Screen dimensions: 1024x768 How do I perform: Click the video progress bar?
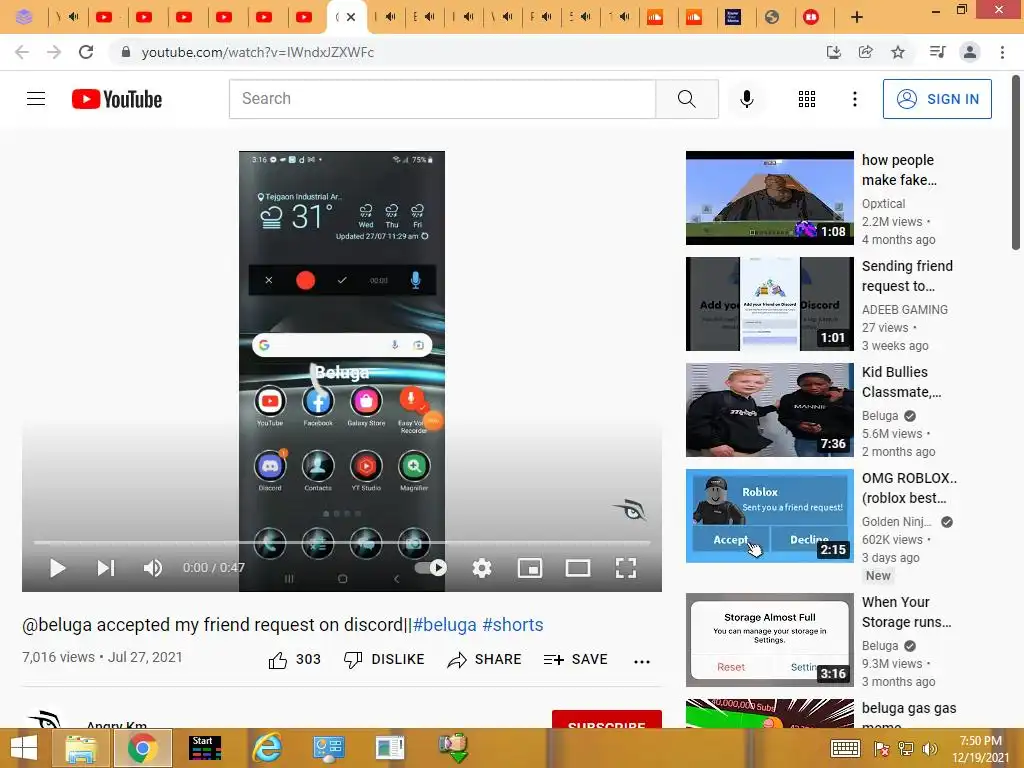(342, 542)
